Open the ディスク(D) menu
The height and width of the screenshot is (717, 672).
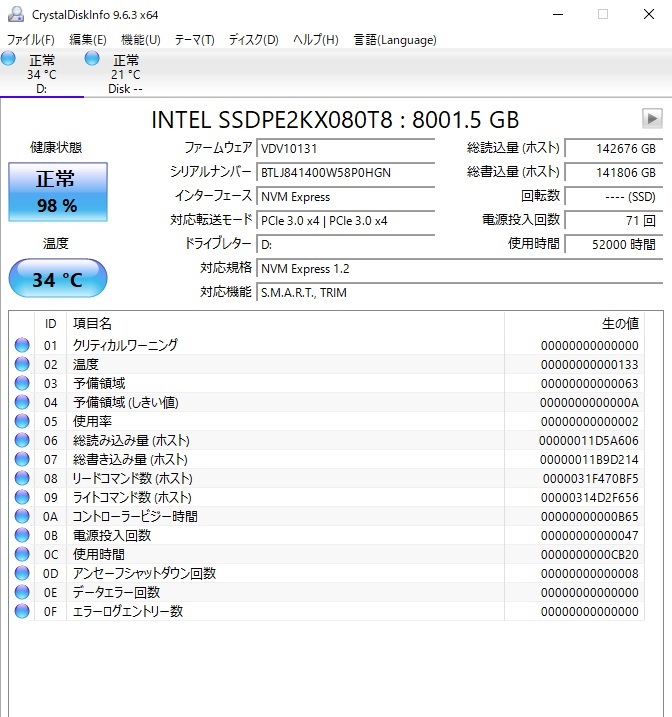(254, 40)
